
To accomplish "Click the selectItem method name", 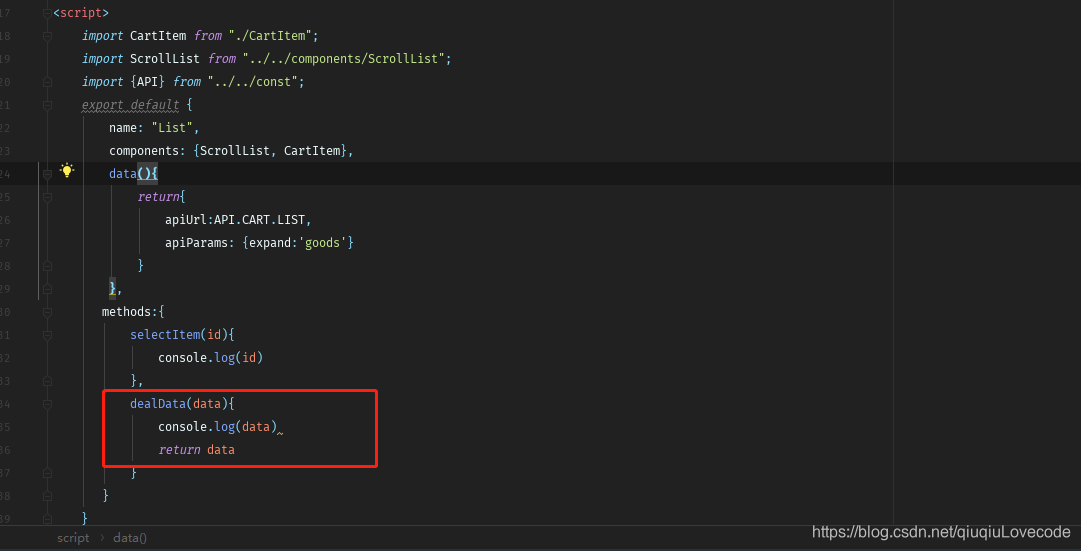I will 165,334.
